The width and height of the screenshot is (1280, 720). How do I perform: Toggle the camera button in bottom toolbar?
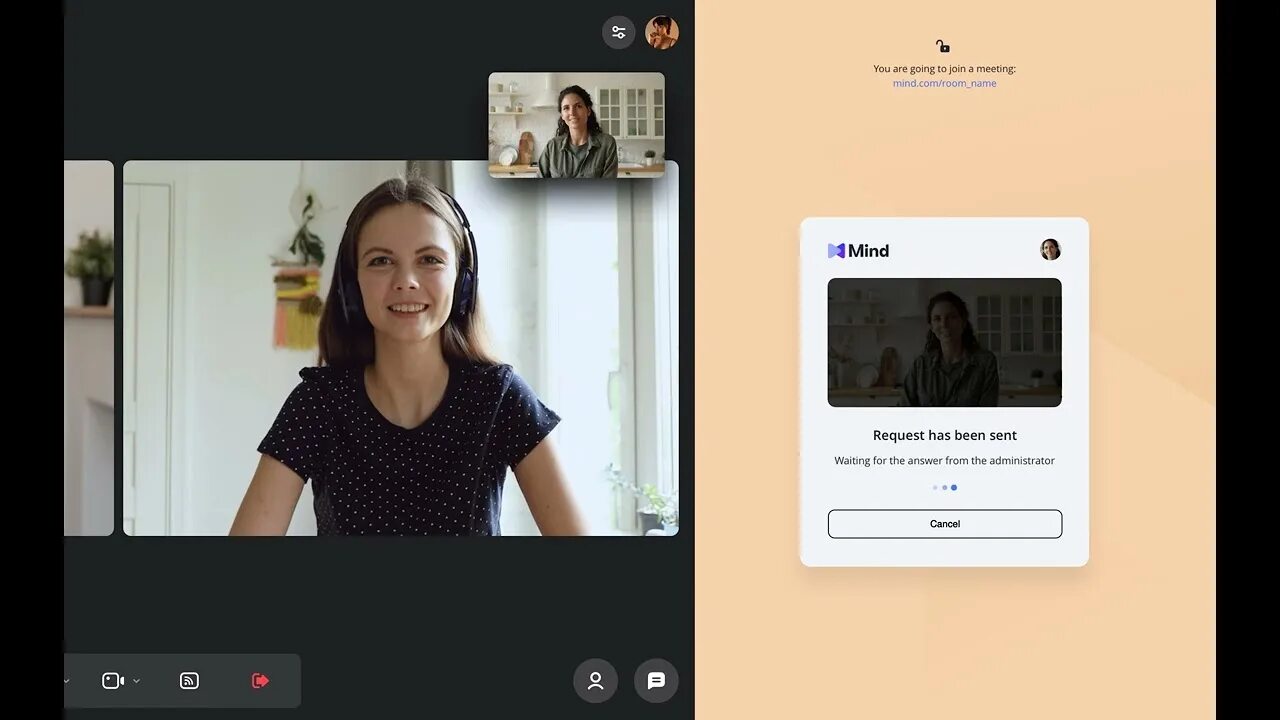coord(113,681)
